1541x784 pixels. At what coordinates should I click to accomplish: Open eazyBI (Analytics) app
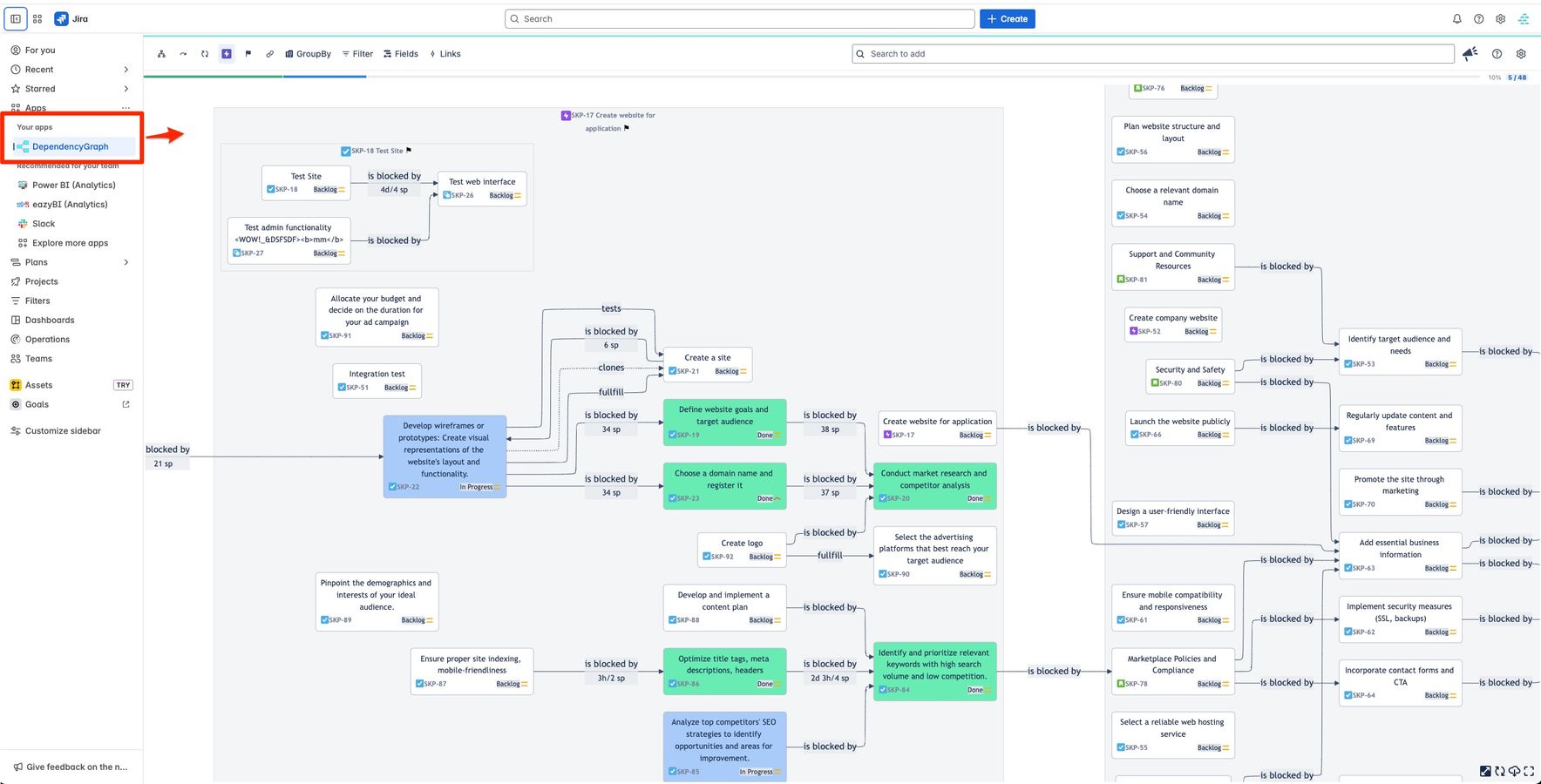click(x=71, y=204)
